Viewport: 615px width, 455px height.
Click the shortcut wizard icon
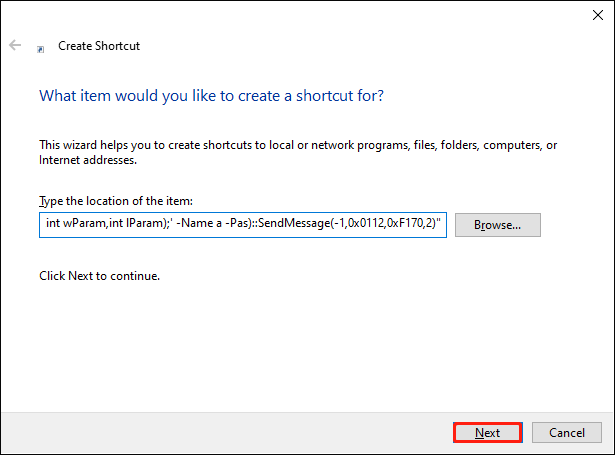(x=40, y=47)
